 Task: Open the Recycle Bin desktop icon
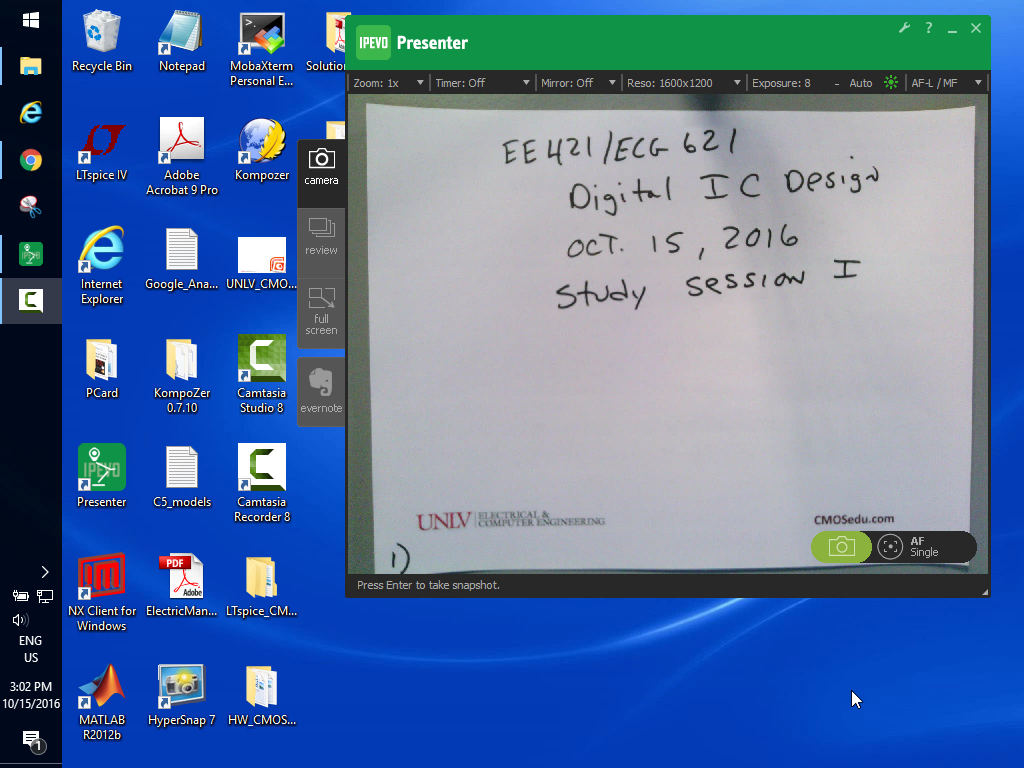coord(101,41)
